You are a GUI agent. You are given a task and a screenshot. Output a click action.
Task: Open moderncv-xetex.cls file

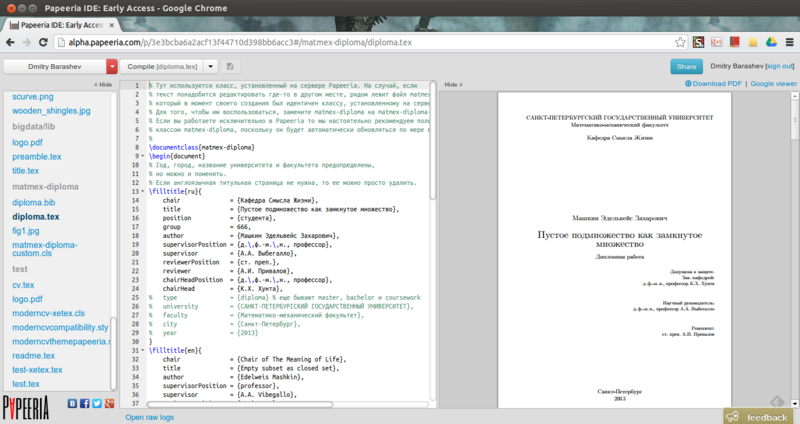pos(48,313)
